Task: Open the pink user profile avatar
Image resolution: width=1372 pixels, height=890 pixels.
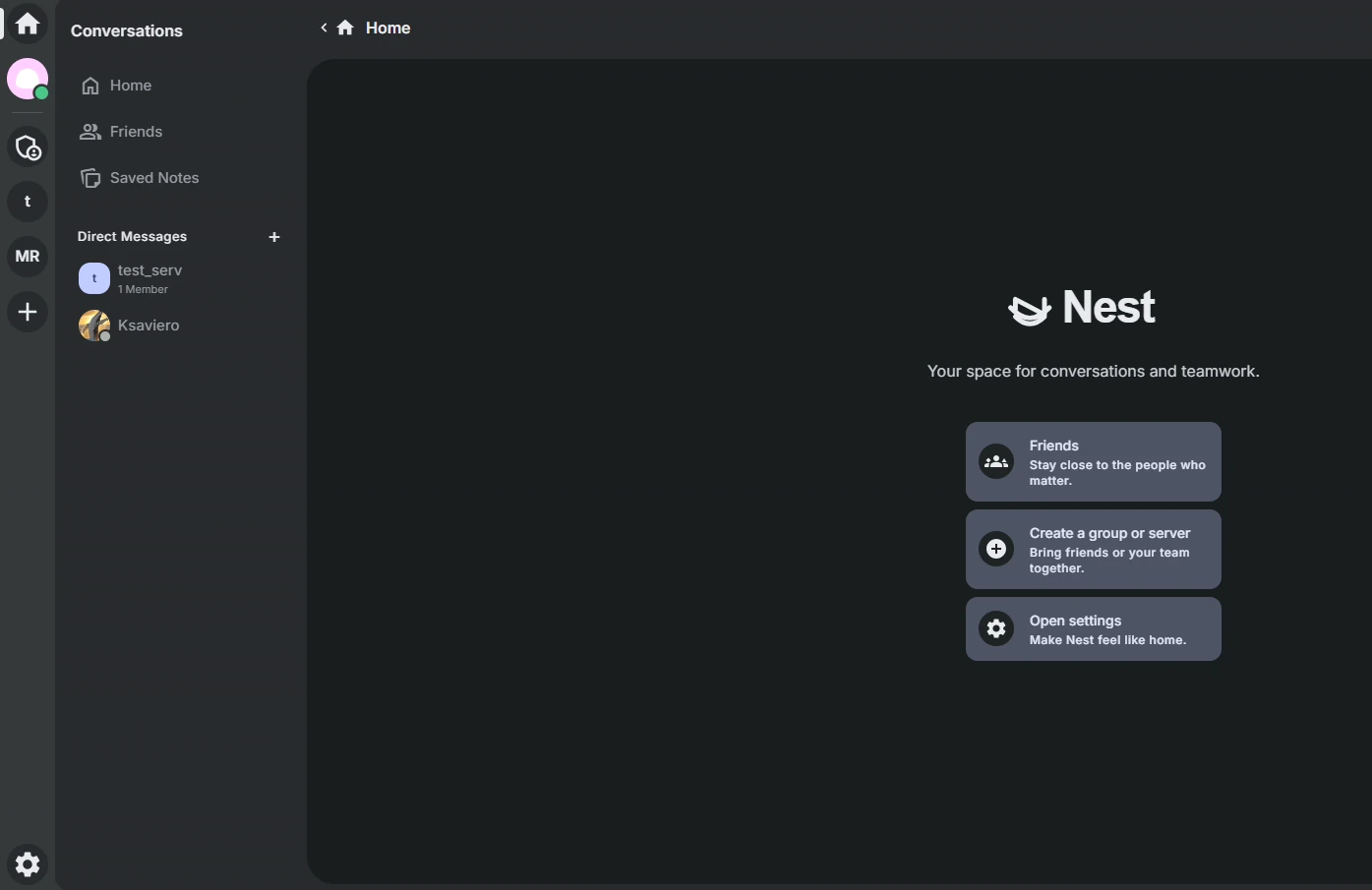Action: (x=28, y=79)
